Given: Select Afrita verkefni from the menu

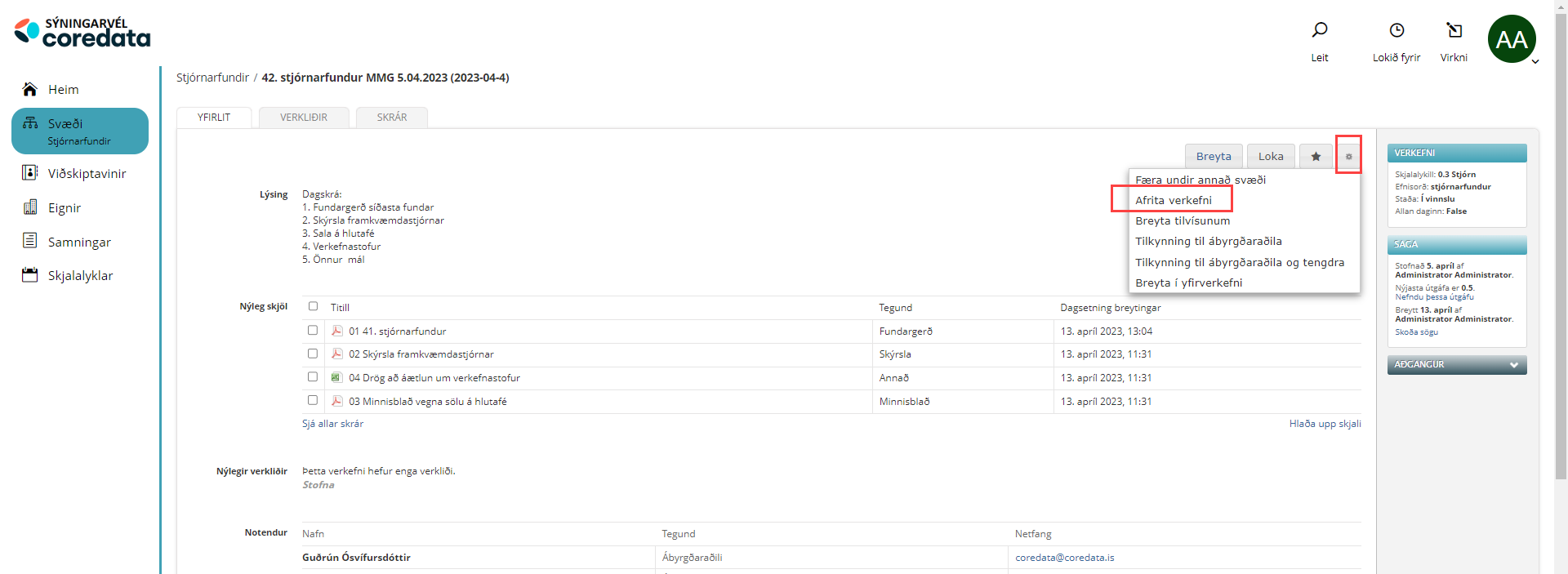Looking at the screenshot, I should click(1173, 200).
